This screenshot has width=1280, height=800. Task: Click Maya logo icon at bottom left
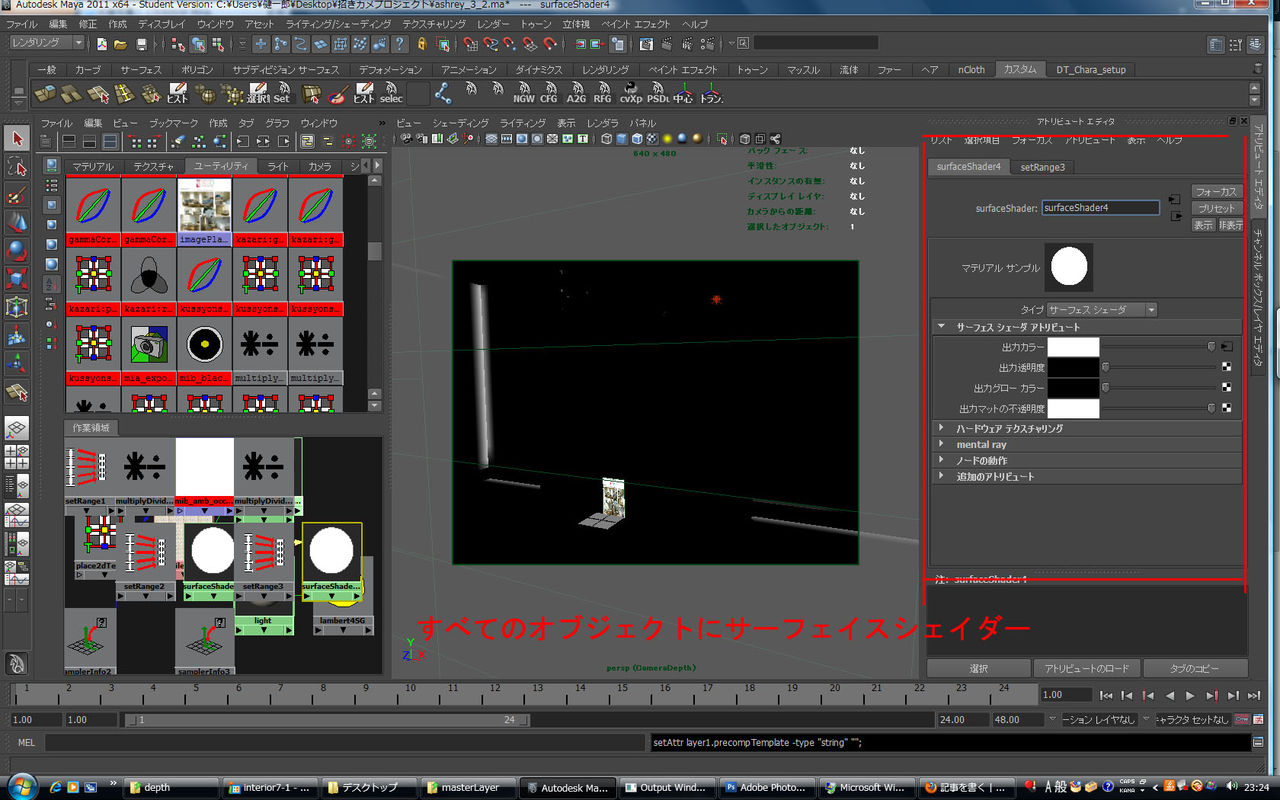17,663
